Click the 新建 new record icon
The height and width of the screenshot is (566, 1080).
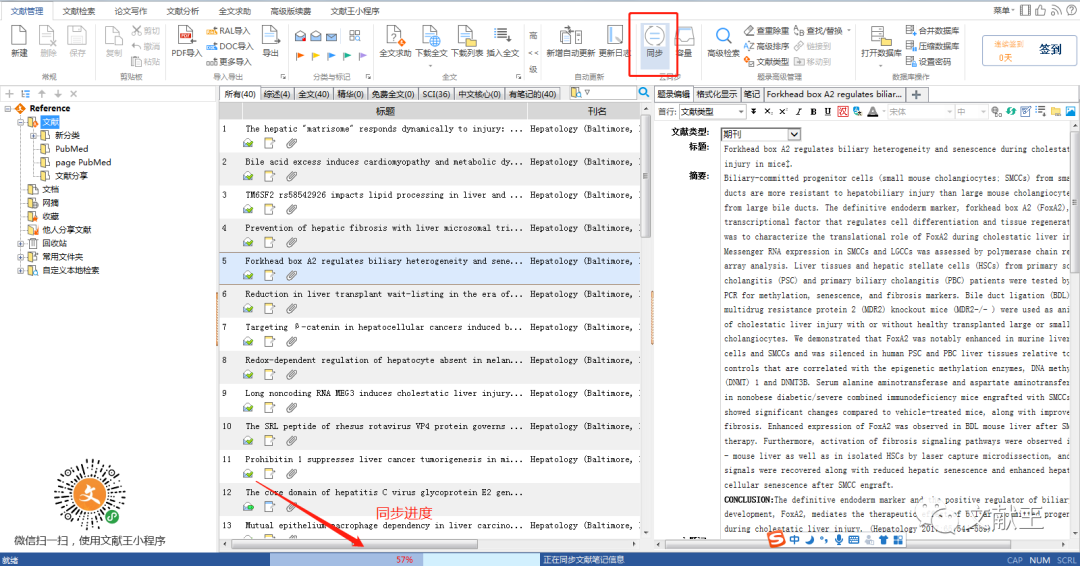pos(19,41)
